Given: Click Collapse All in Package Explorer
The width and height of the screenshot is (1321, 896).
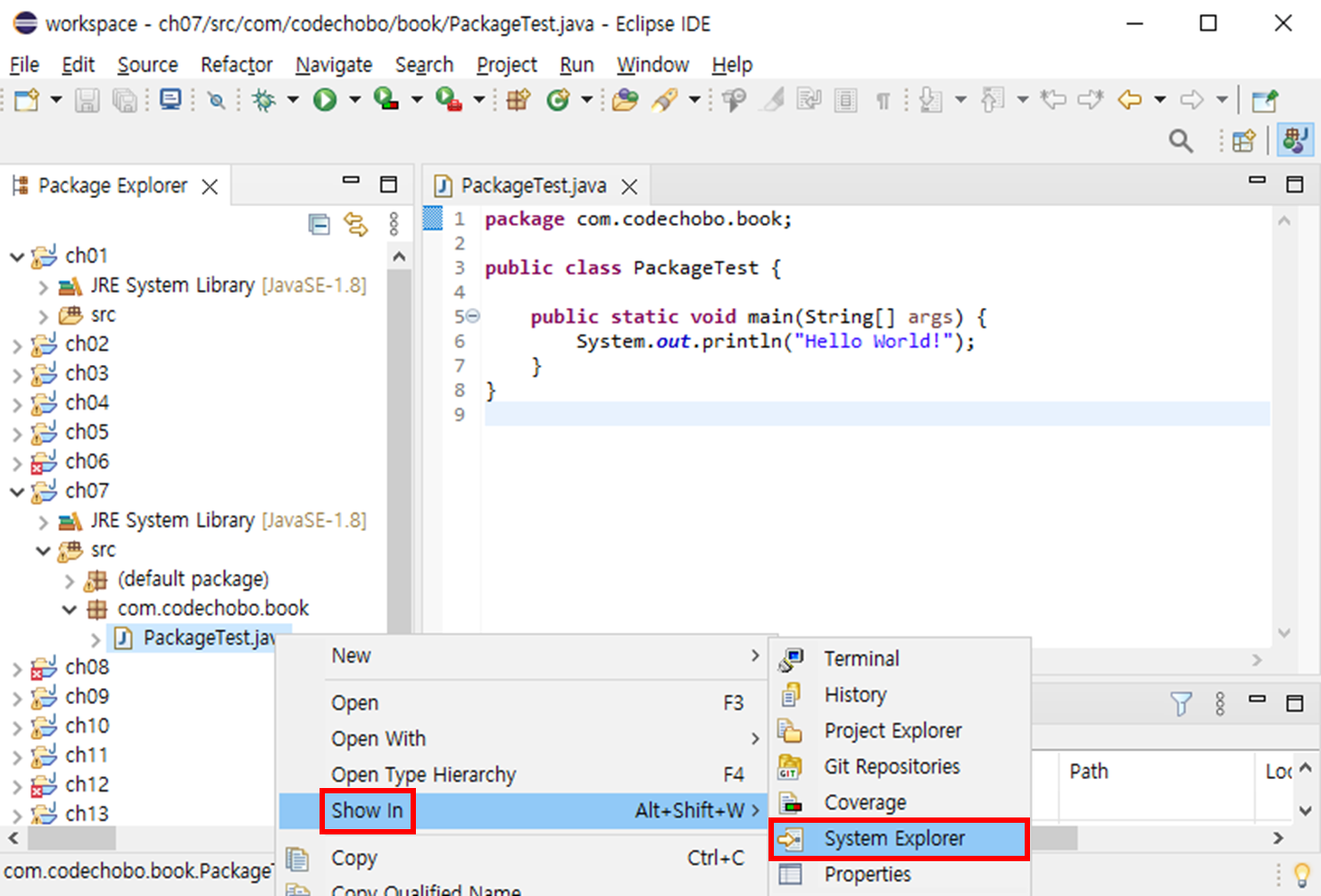Looking at the screenshot, I should [319, 224].
